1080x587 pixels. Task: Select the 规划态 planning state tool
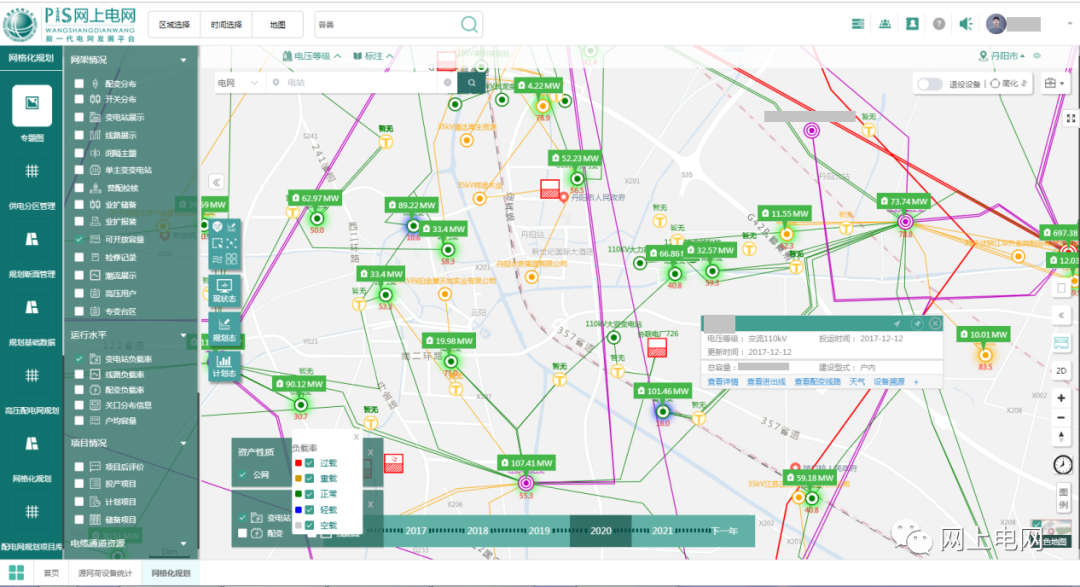[x=225, y=329]
